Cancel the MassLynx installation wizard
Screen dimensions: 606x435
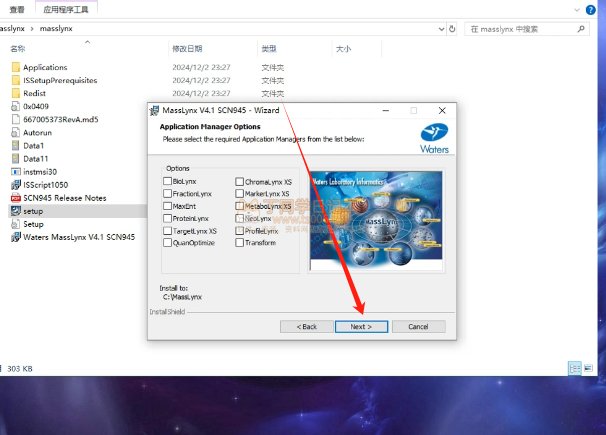point(419,326)
